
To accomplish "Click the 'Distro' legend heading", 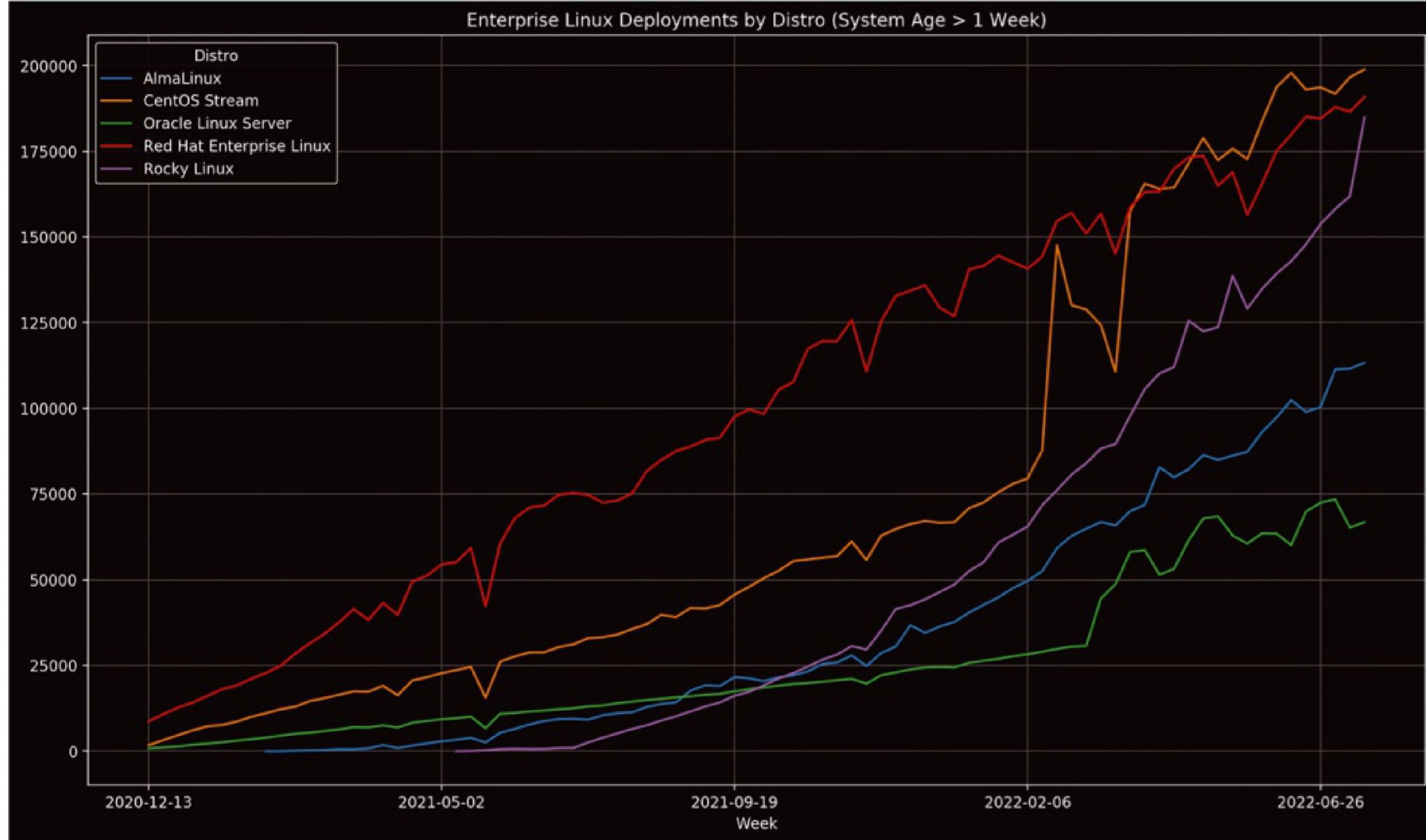I will (216, 56).
